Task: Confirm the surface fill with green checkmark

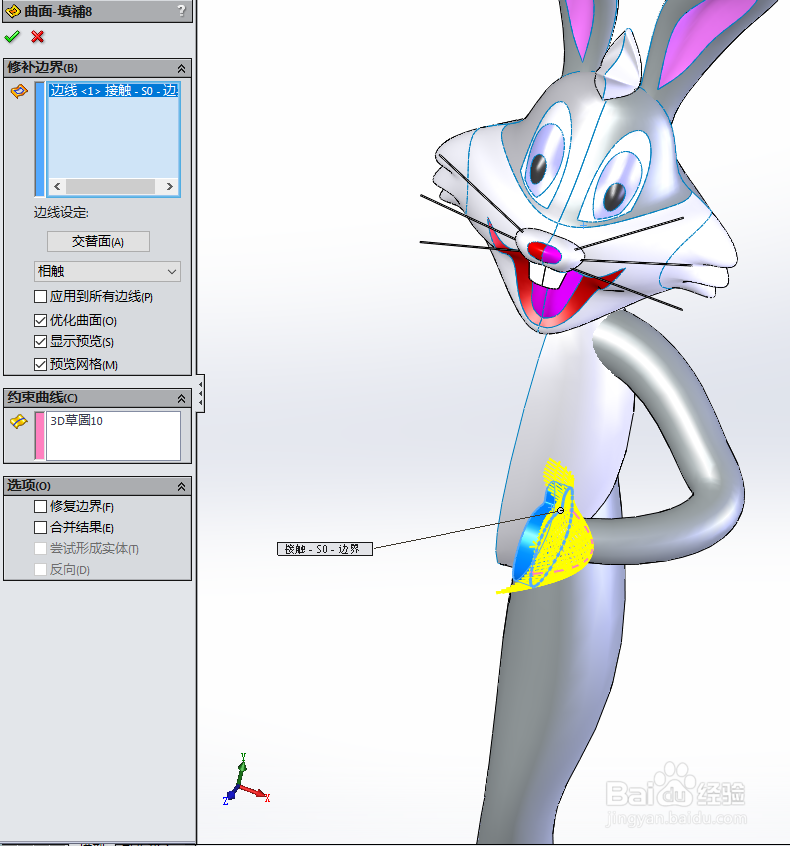Action: (12, 37)
